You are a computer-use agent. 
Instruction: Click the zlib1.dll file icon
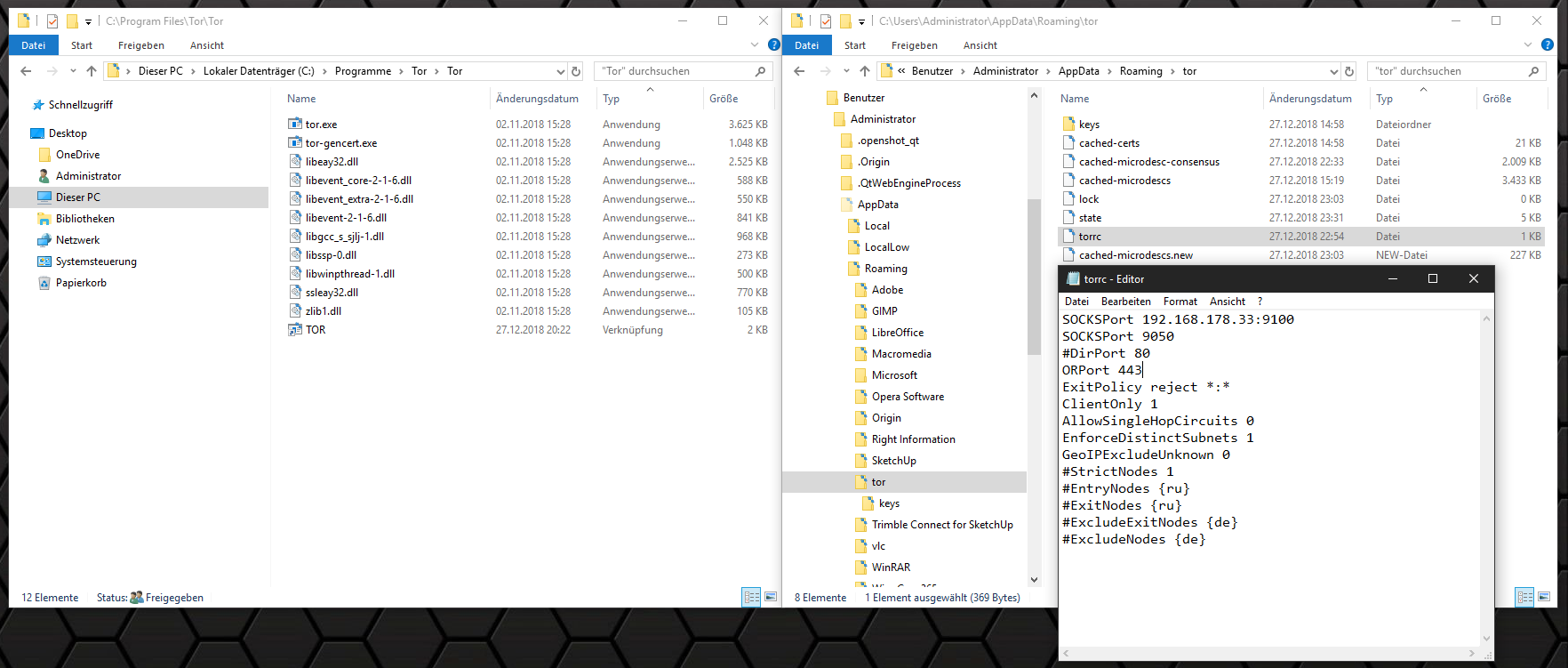[x=295, y=311]
